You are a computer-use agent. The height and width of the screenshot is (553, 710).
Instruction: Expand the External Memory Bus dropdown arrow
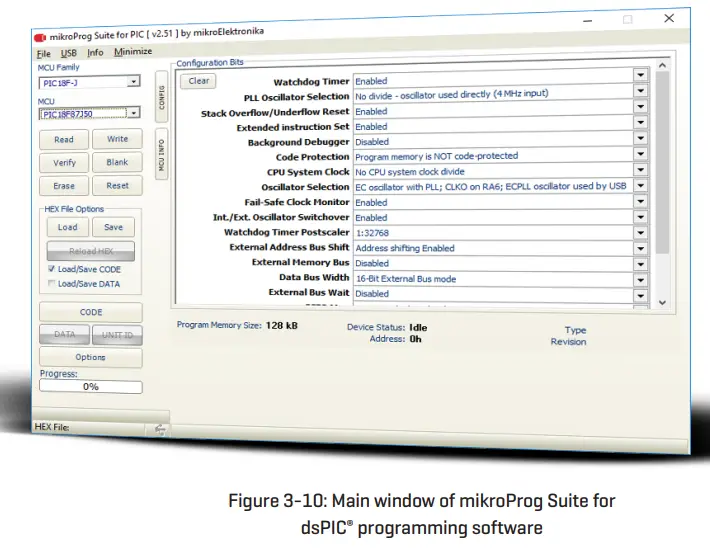(x=641, y=264)
